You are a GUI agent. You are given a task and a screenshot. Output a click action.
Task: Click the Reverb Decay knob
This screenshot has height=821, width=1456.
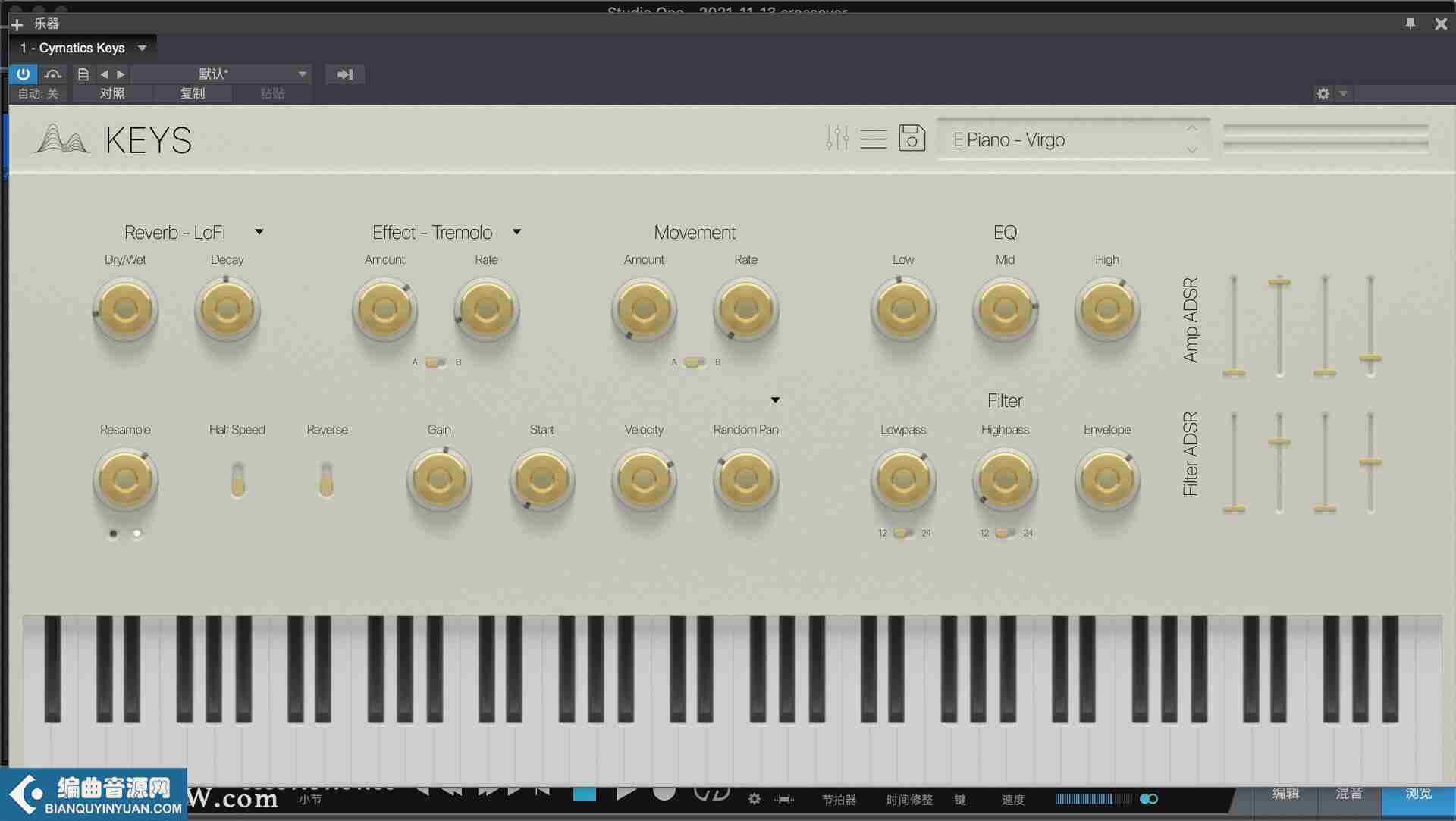pyautogui.click(x=227, y=309)
